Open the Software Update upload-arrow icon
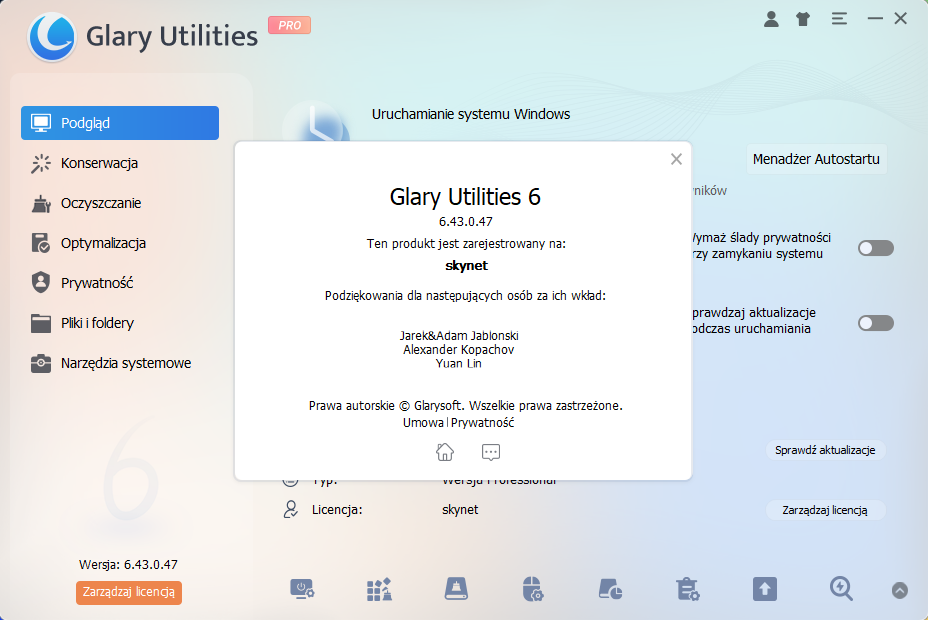 pyautogui.click(x=765, y=589)
